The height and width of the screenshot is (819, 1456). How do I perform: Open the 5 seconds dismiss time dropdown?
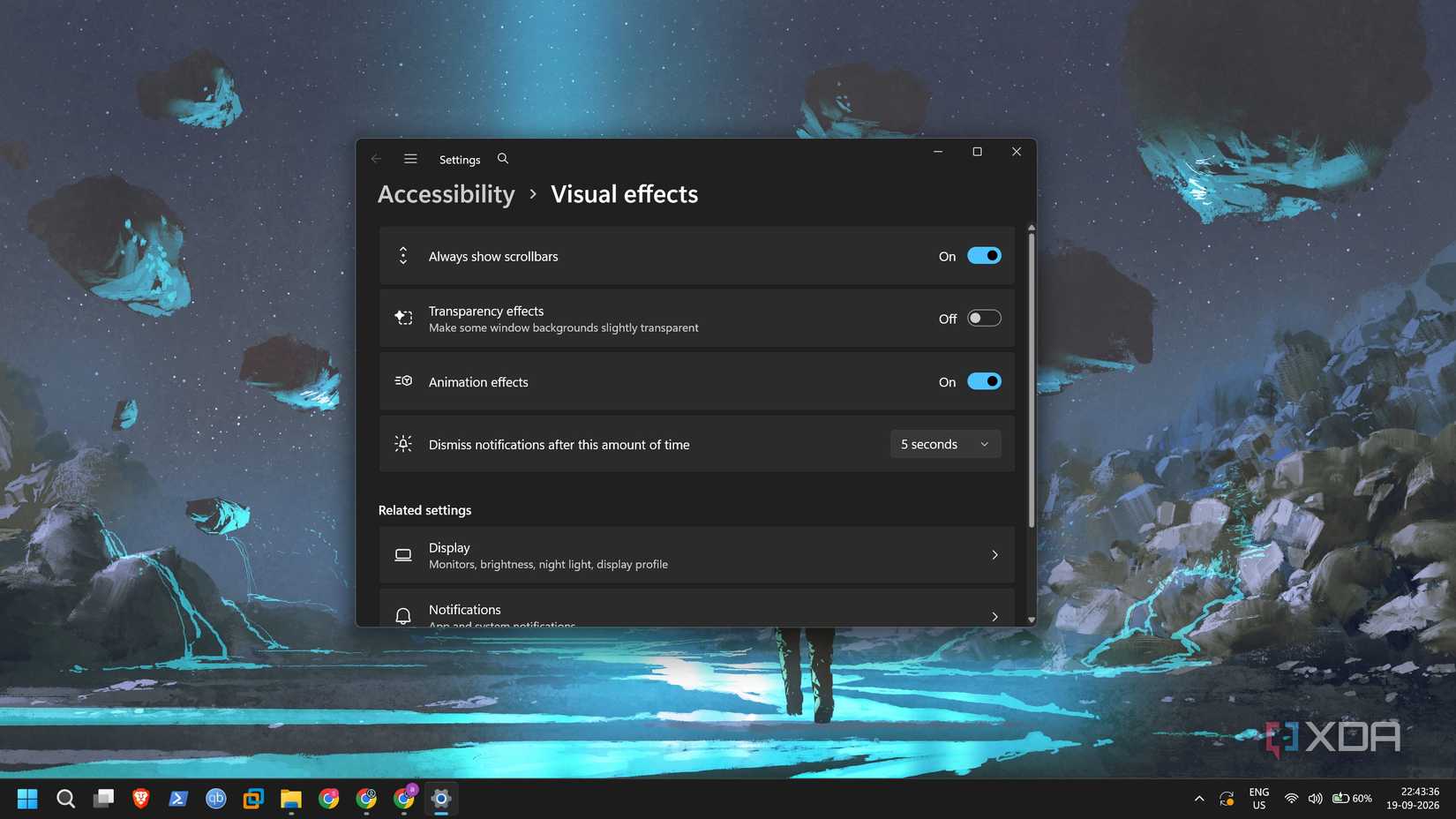[945, 444]
